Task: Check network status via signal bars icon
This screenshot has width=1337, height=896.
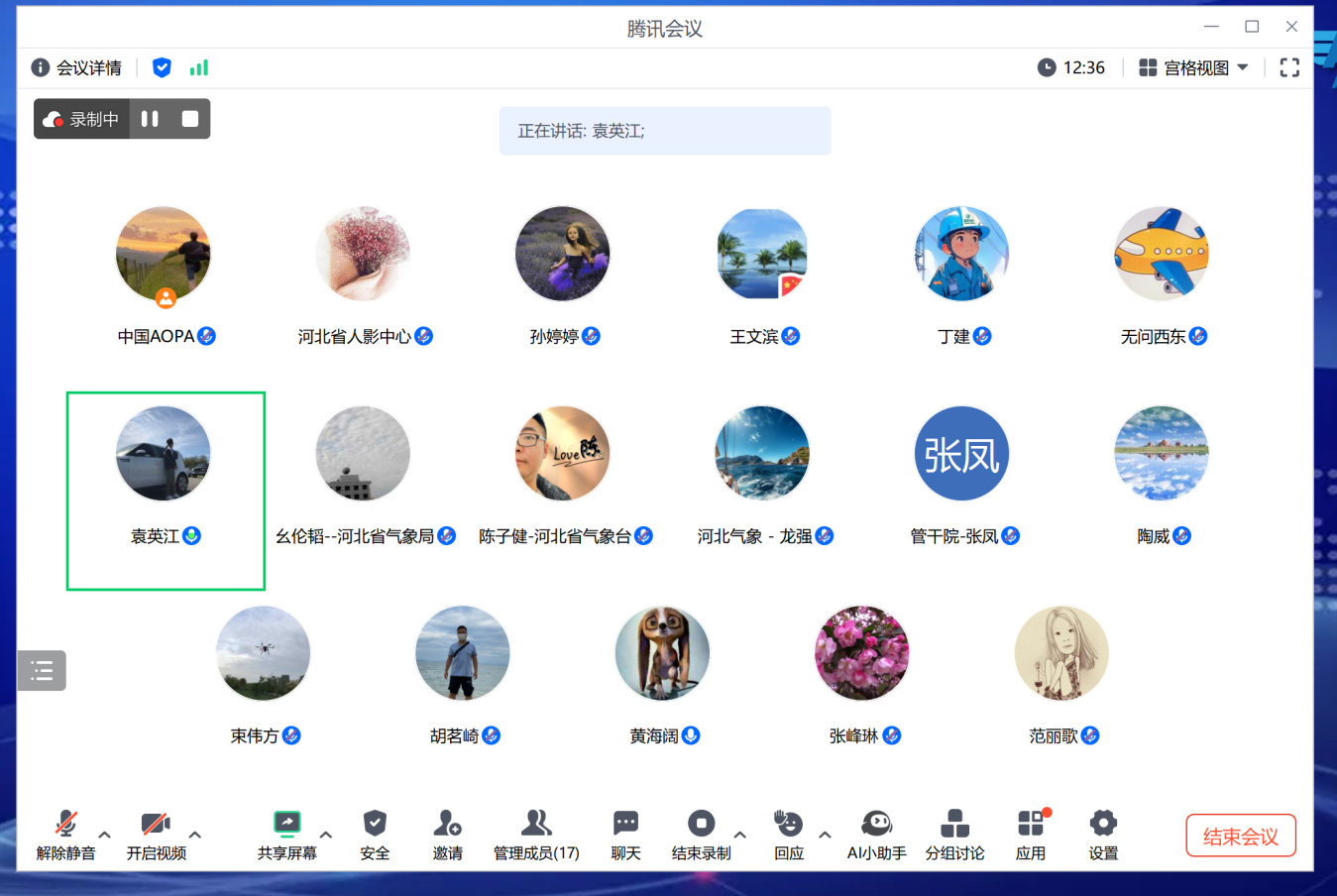Action: pyautogui.click(x=198, y=67)
